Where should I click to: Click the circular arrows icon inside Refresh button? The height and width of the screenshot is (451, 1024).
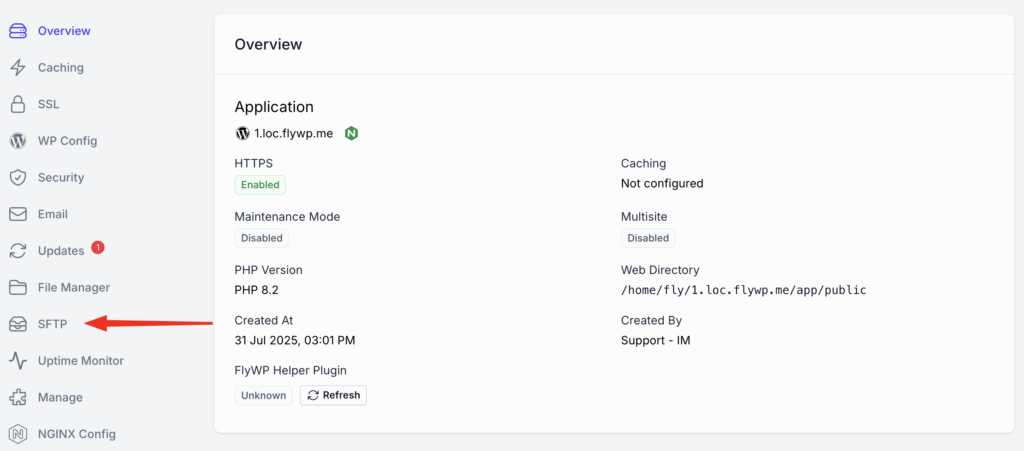tap(313, 395)
